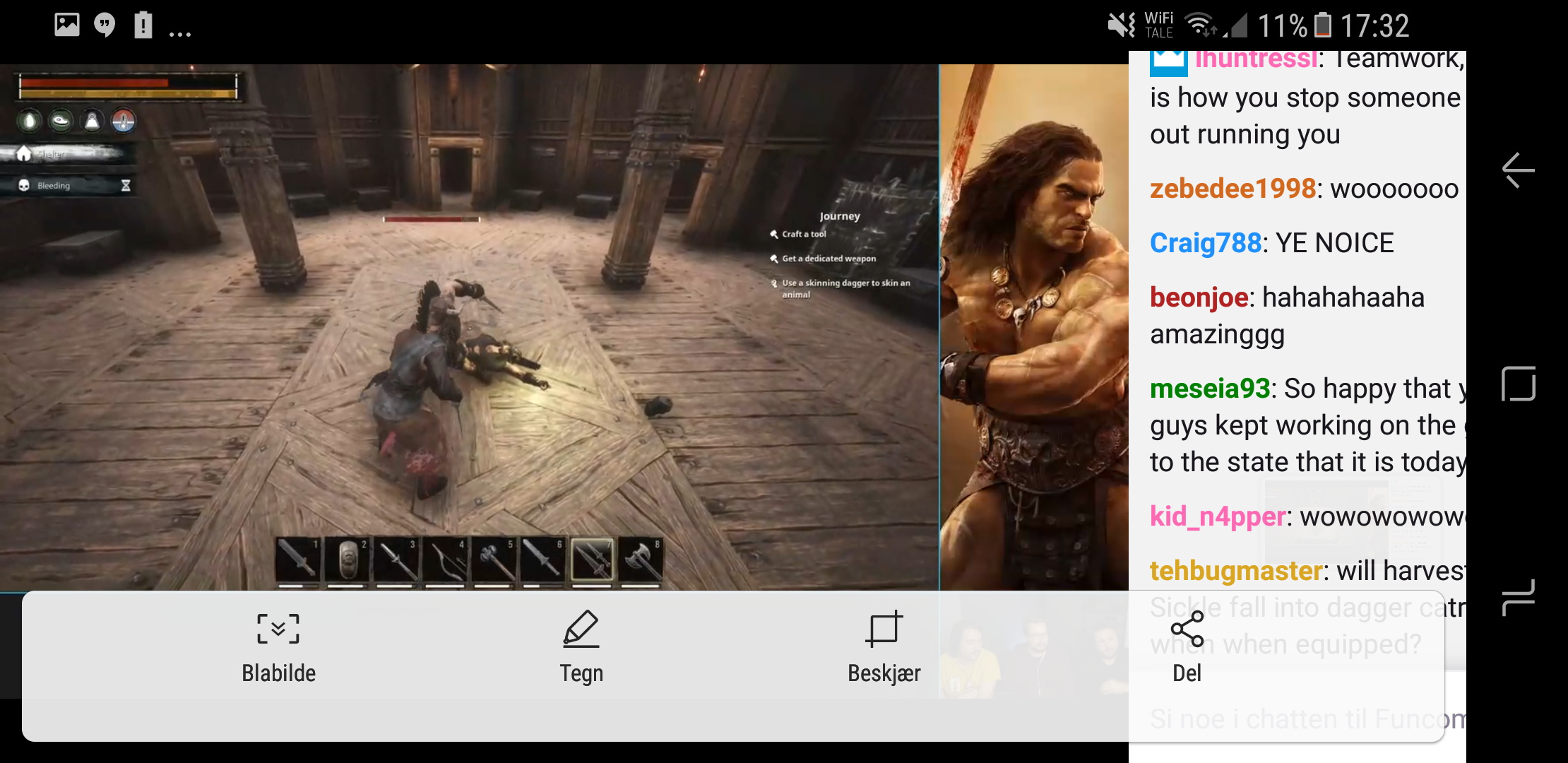Open tehbugmaster's chat username
Image resolution: width=1568 pixels, height=763 pixels.
point(1236,571)
